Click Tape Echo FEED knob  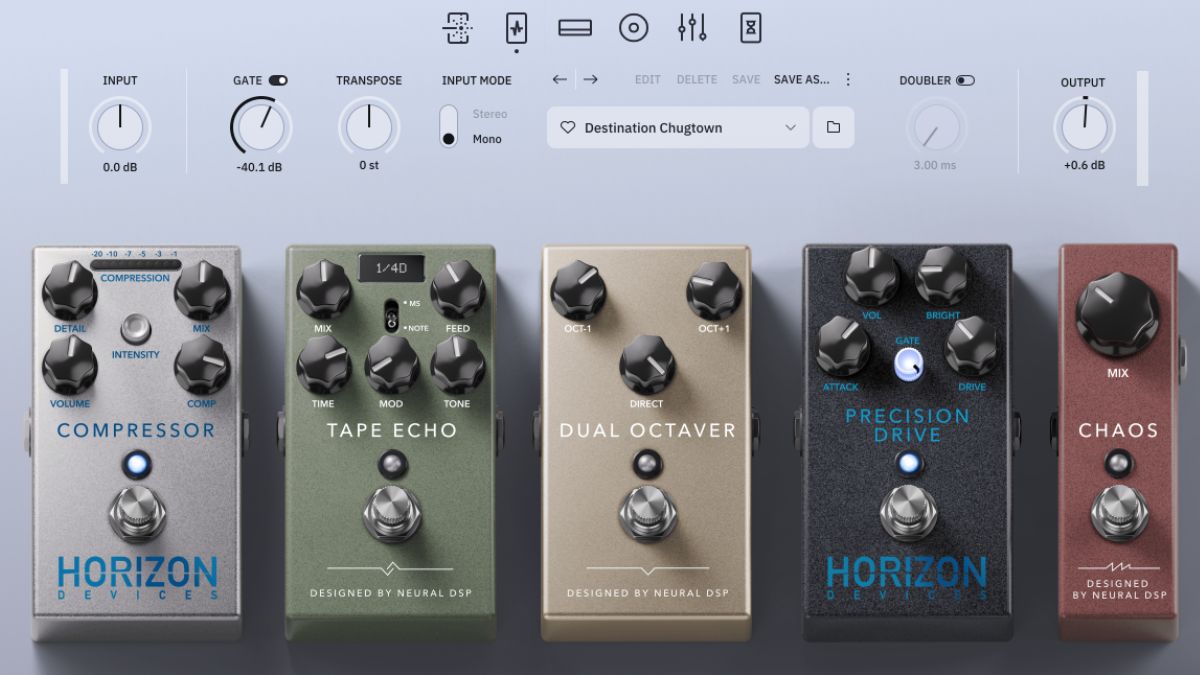458,289
